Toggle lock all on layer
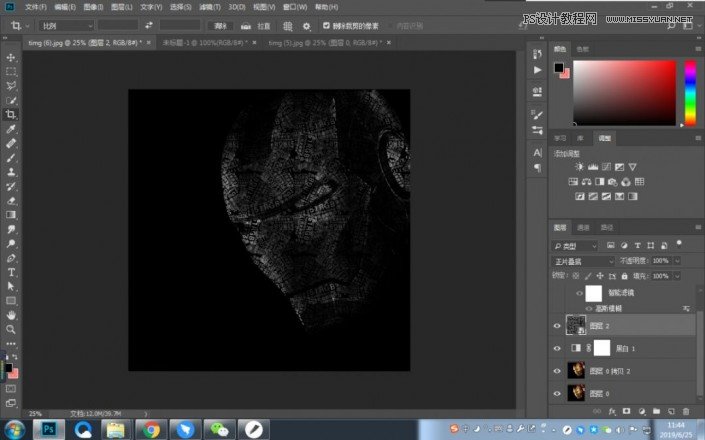Screen dimensions: 705x440 (624, 276)
